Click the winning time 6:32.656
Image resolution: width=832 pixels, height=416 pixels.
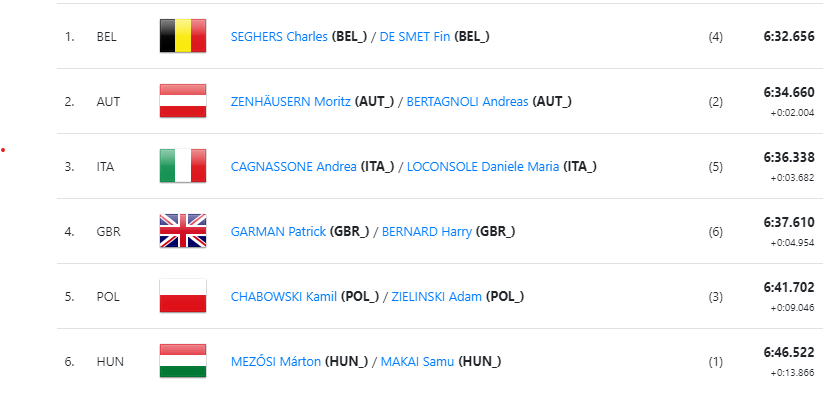pyautogui.click(x=789, y=37)
